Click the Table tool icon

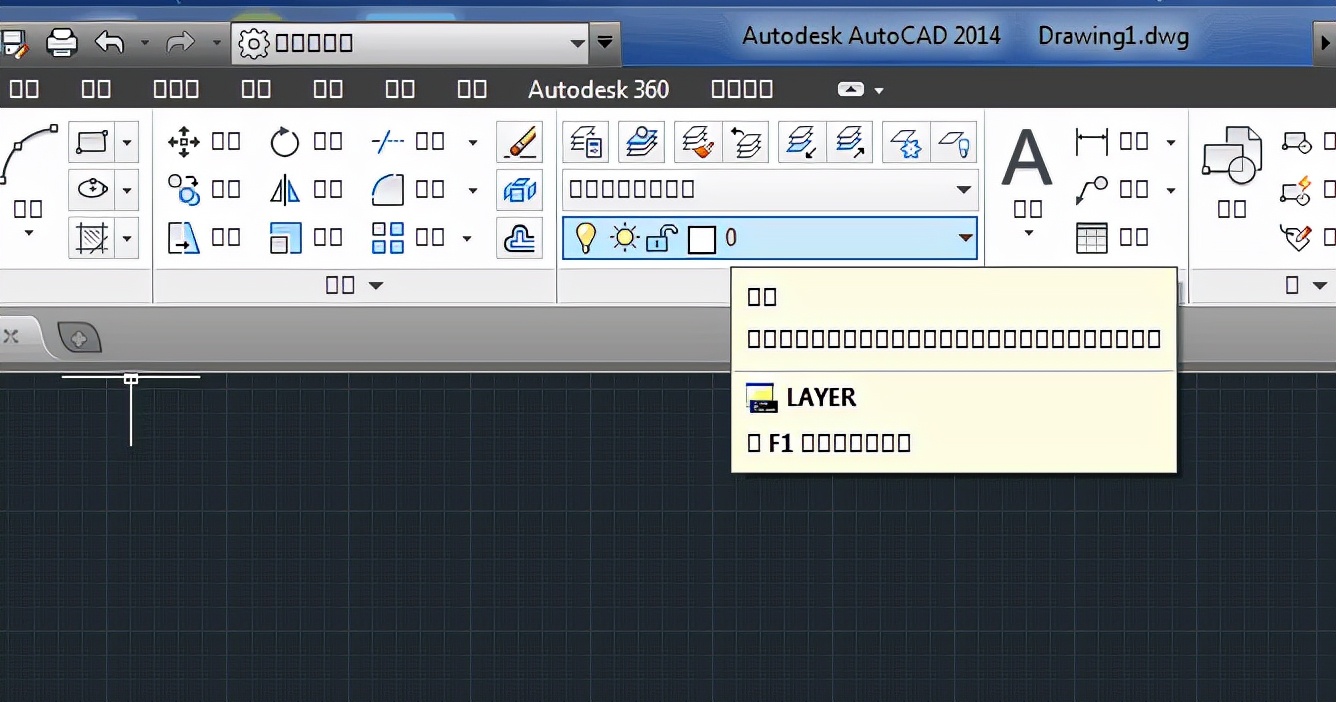[x=1091, y=237]
